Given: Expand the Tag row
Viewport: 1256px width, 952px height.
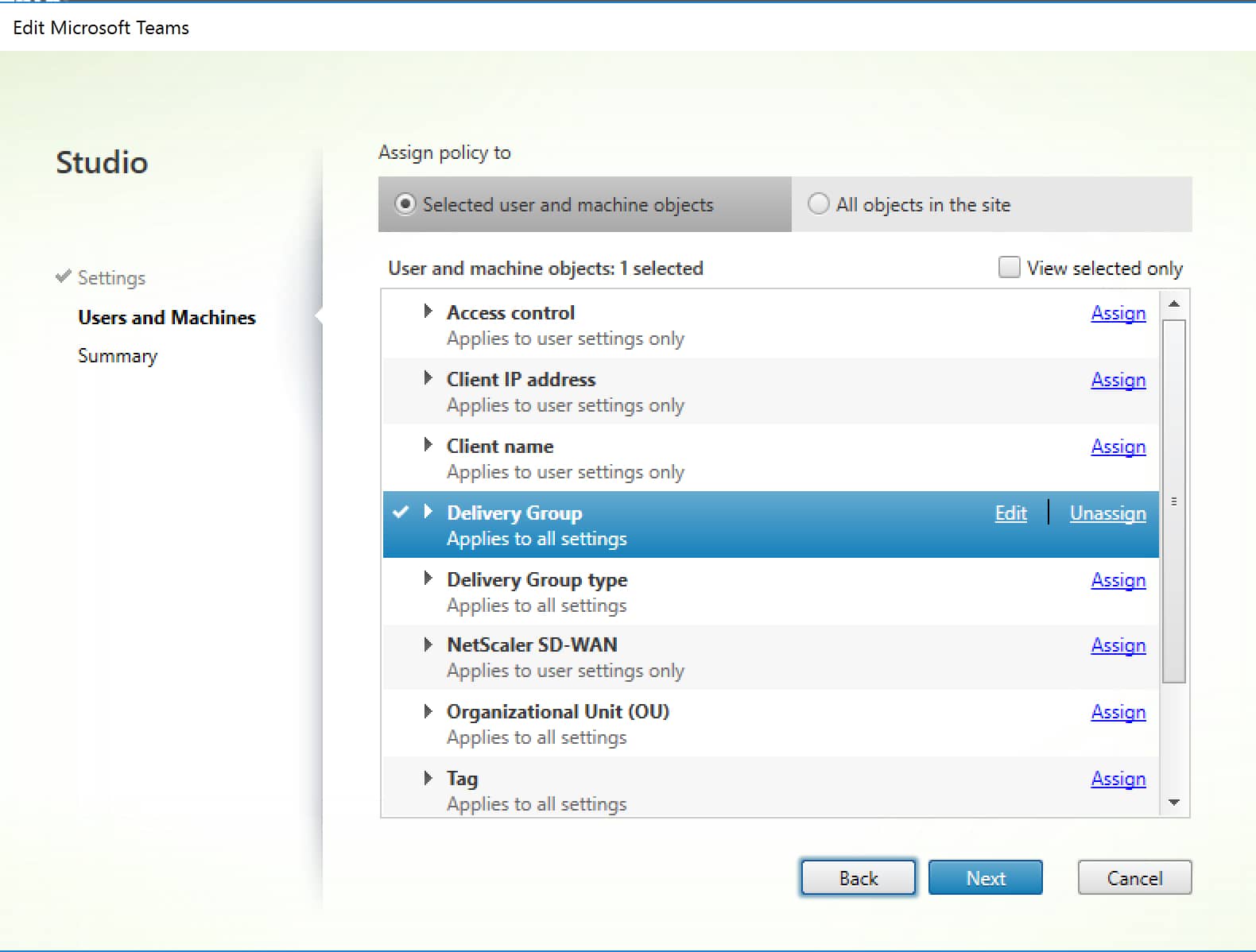Looking at the screenshot, I should click(x=428, y=777).
